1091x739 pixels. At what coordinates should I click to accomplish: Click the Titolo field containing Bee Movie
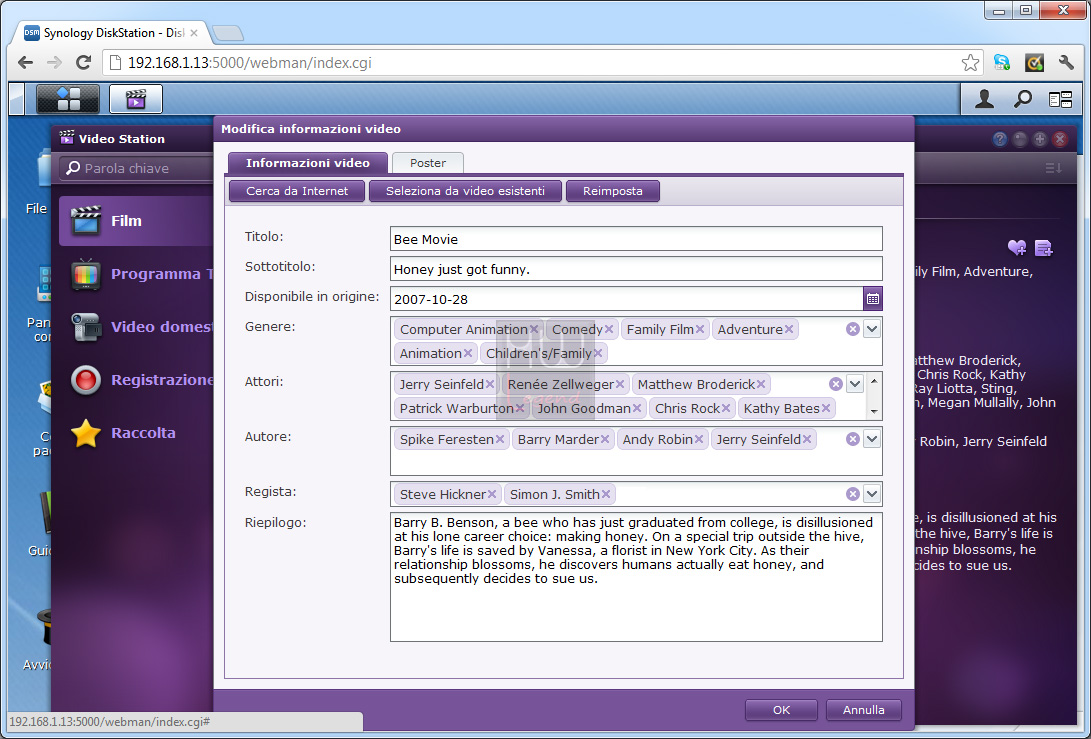point(636,239)
